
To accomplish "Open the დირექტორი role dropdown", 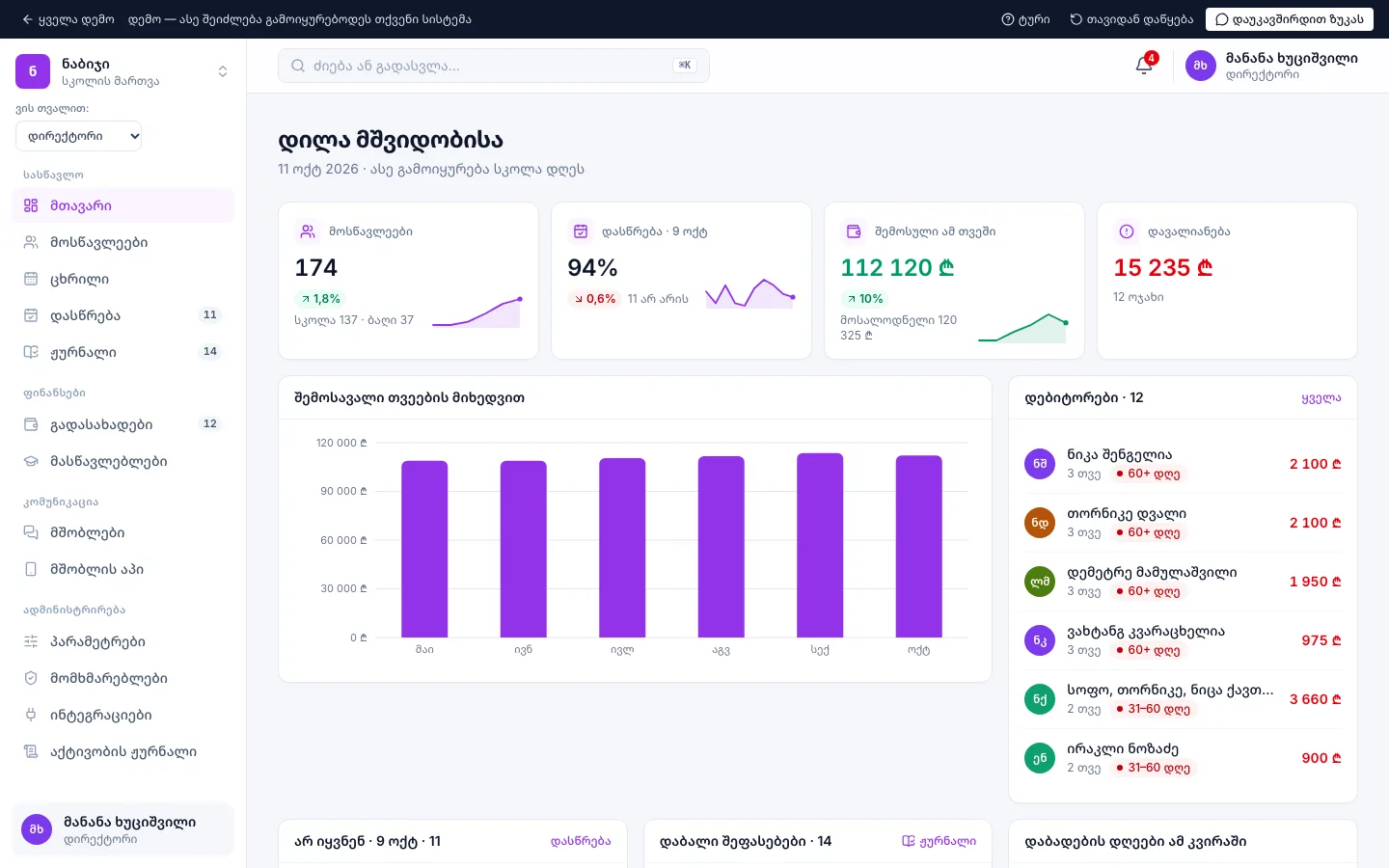I will point(79,136).
